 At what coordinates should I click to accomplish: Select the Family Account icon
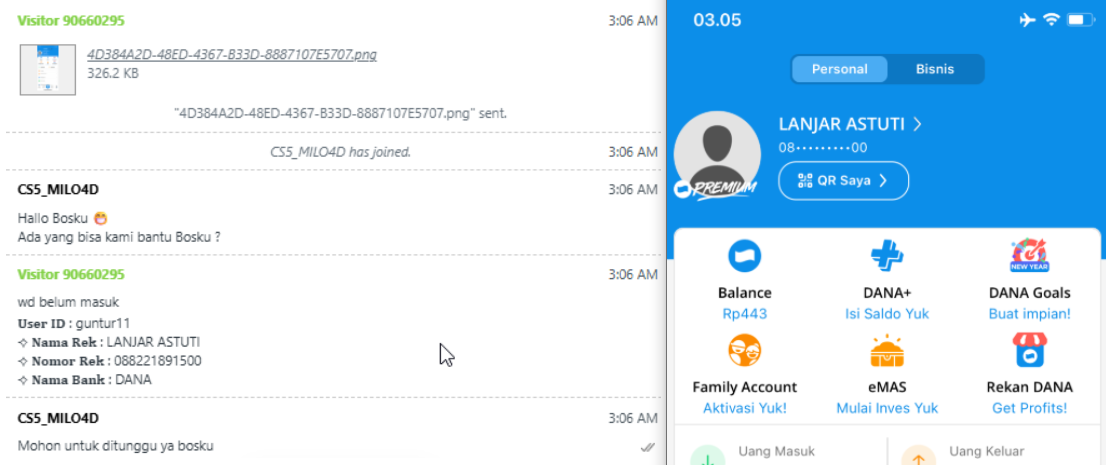(x=745, y=351)
